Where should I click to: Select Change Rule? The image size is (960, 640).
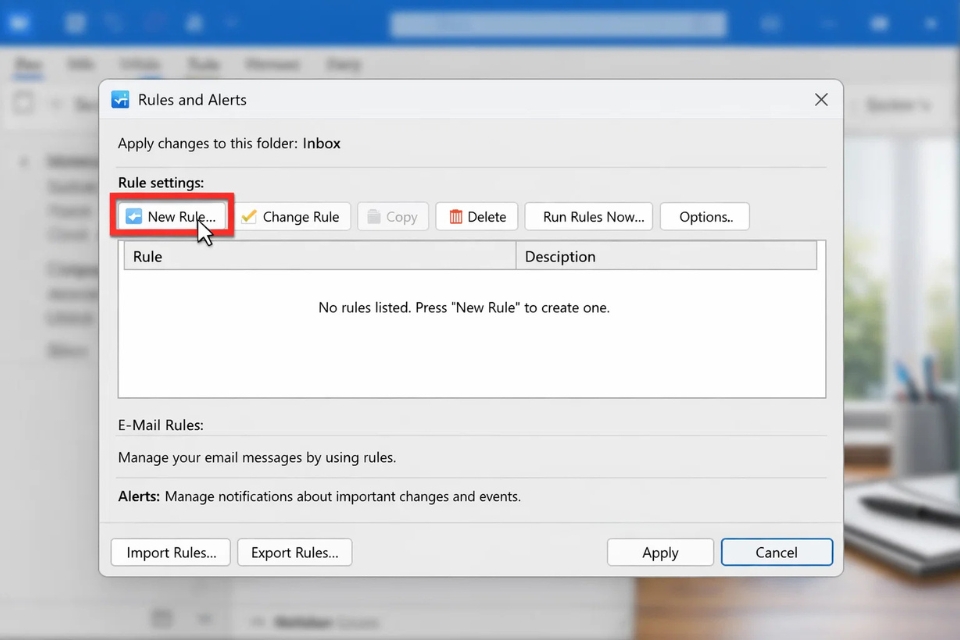click(x=293, y=216)
